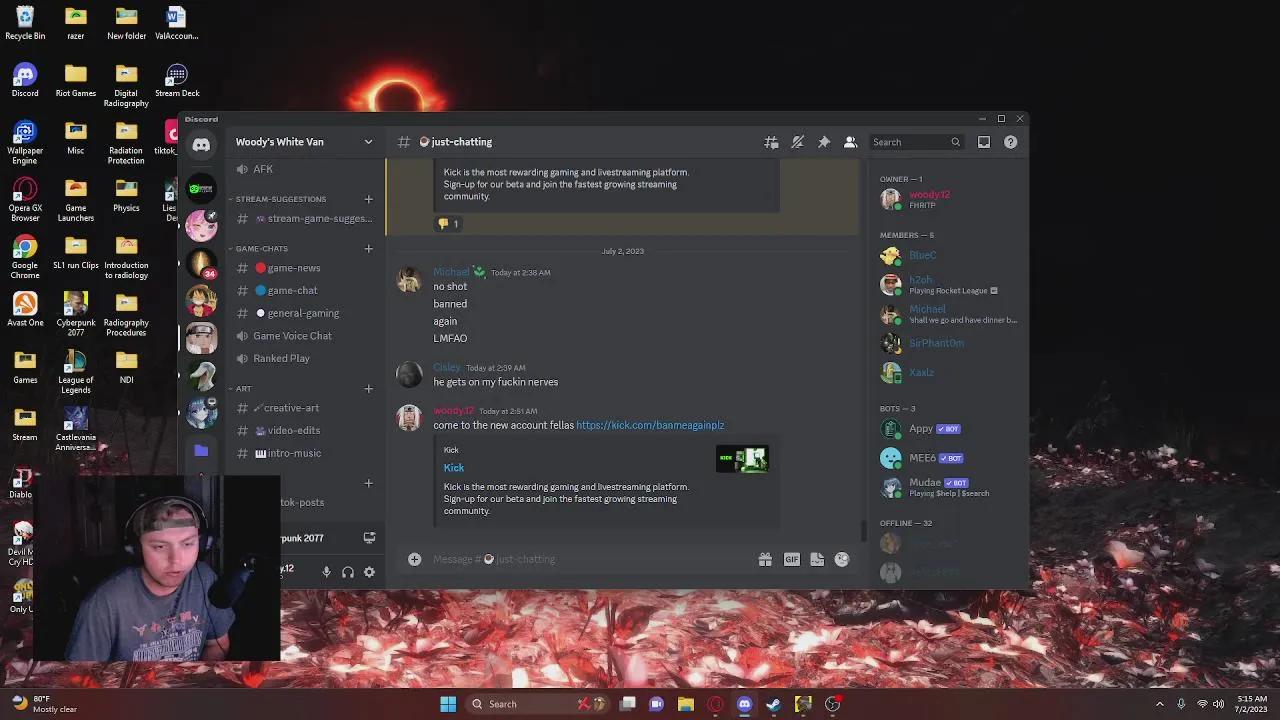This screenshot has width=1280, height=720.
Task: Click the Kick embed thumbnail image
Action: pyautogui.click(x=742, y=459)
